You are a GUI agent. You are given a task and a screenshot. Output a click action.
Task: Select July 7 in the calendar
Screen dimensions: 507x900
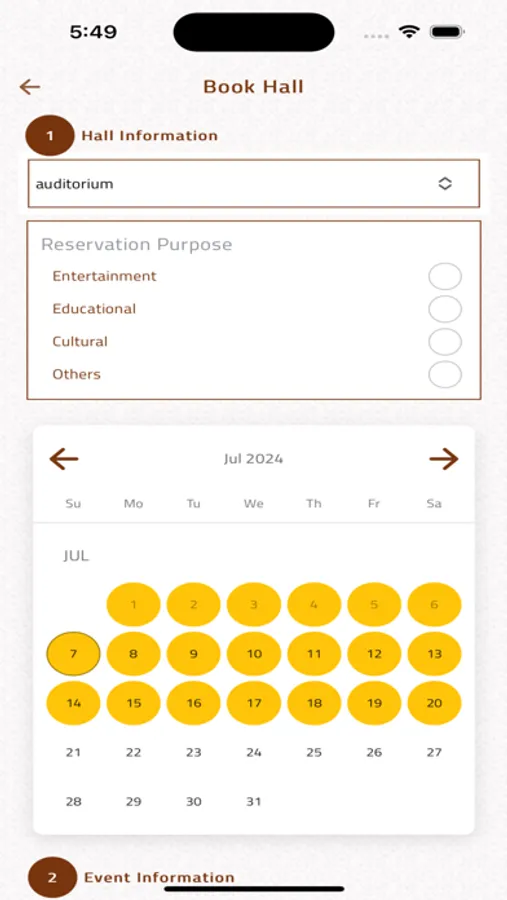point(73,654)
